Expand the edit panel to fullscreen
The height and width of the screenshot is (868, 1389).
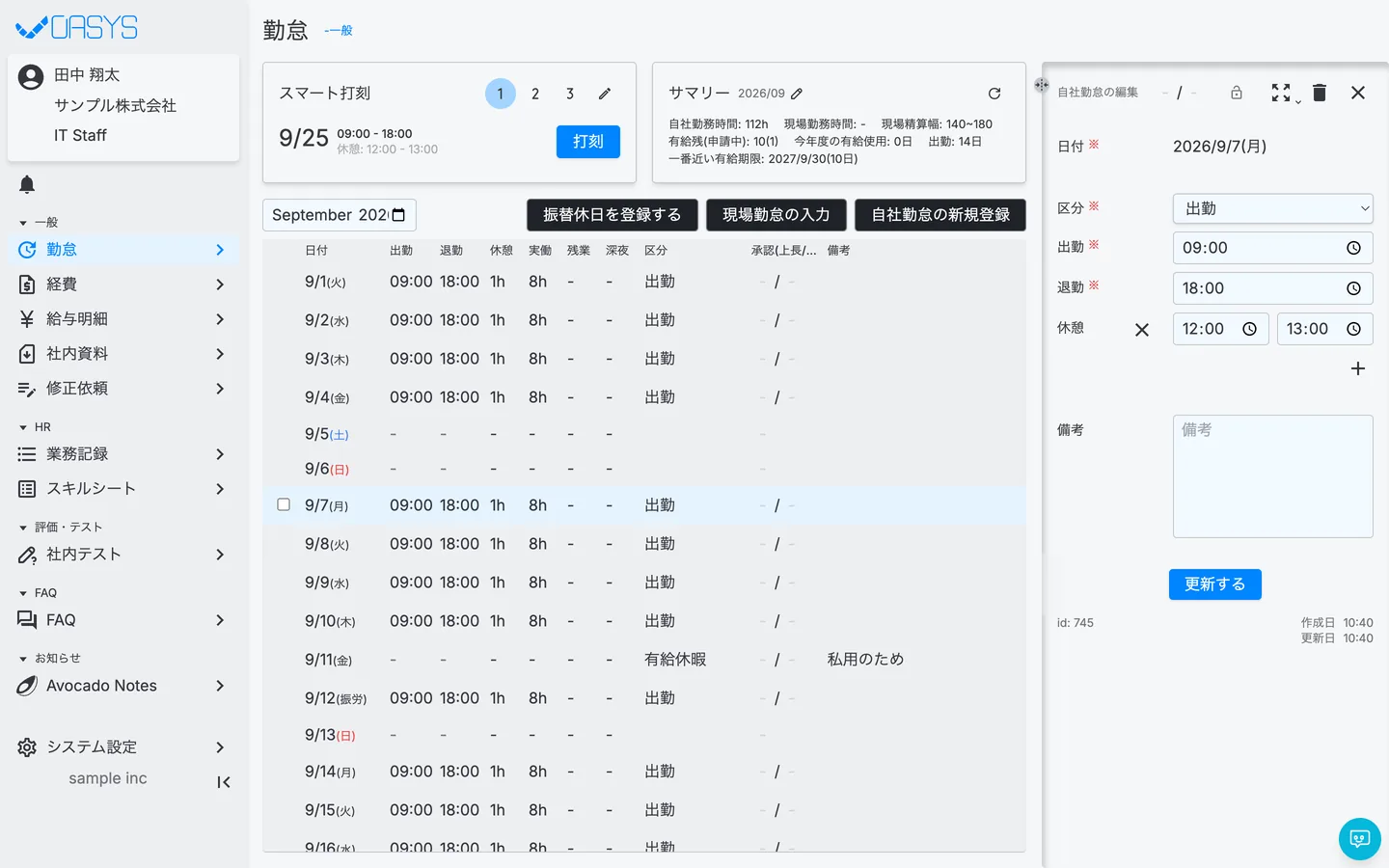tap(1281, 93)
